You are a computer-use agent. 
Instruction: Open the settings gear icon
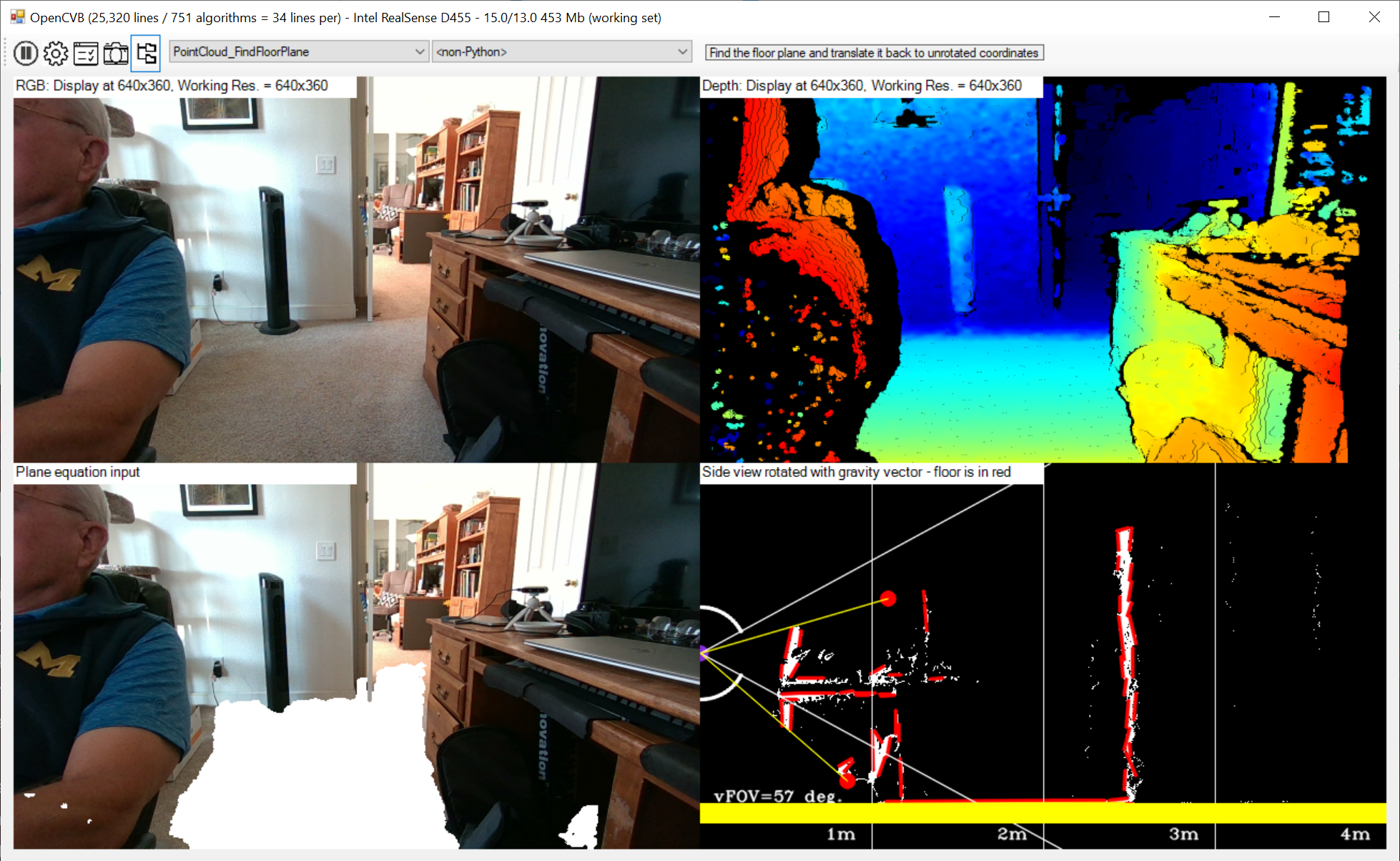(56, 53)
